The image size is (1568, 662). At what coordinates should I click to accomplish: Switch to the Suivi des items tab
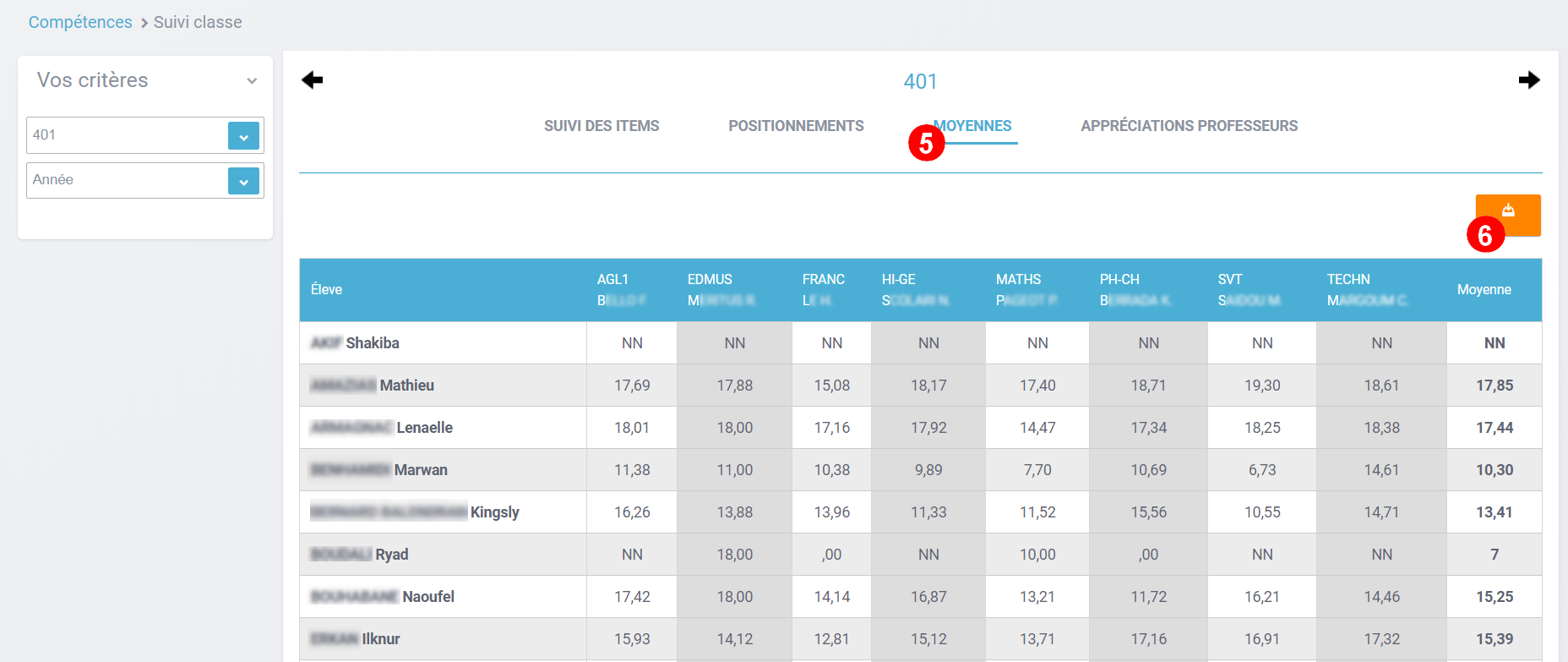point(601,126)
